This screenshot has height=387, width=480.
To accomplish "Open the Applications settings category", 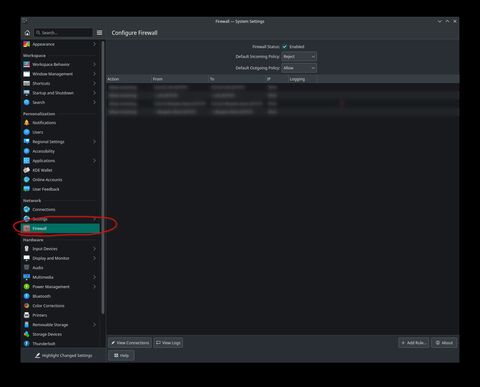I will coord(60,161).
